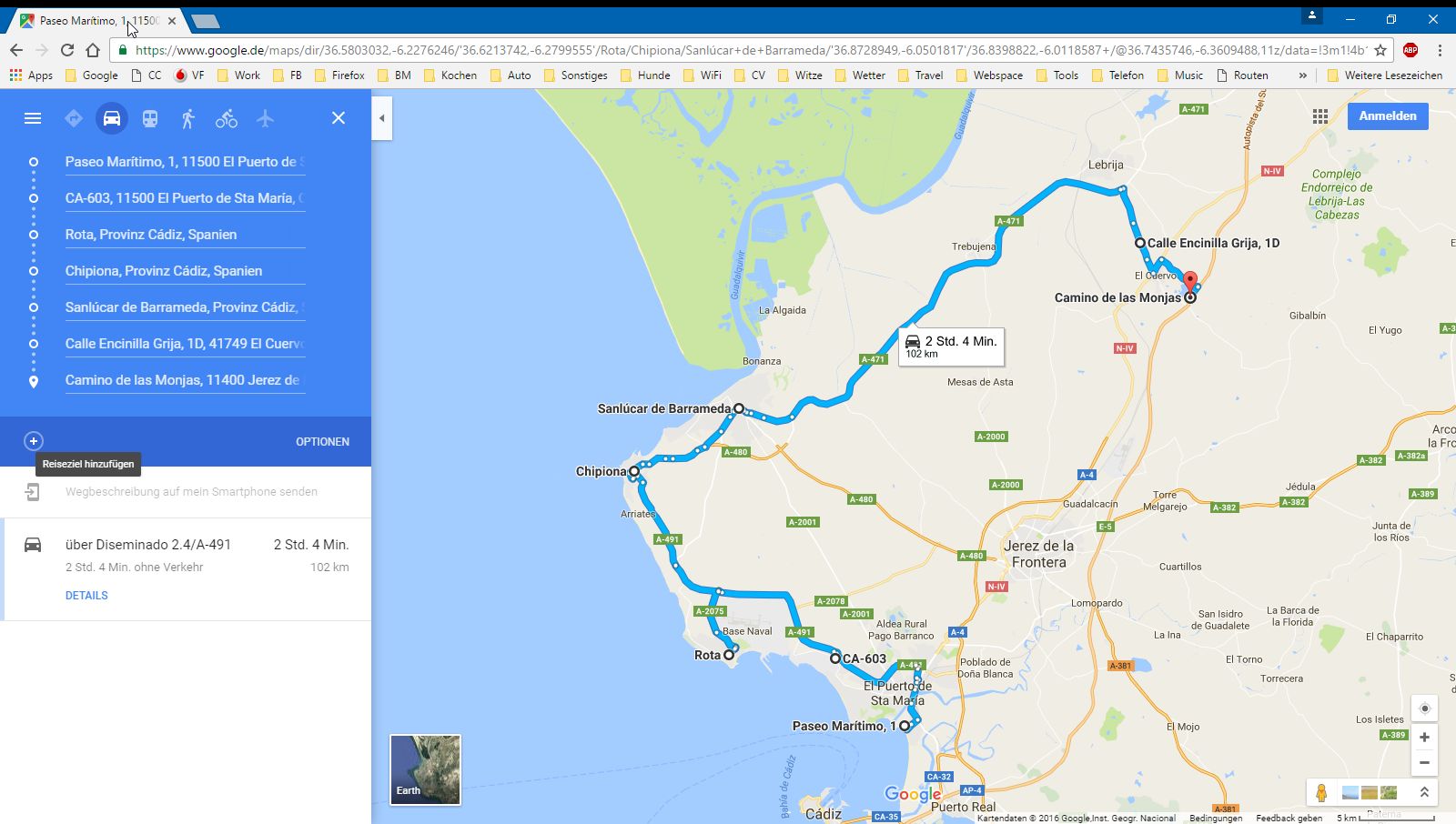
Task: Open a new browser tab
Action: point(206,21)
